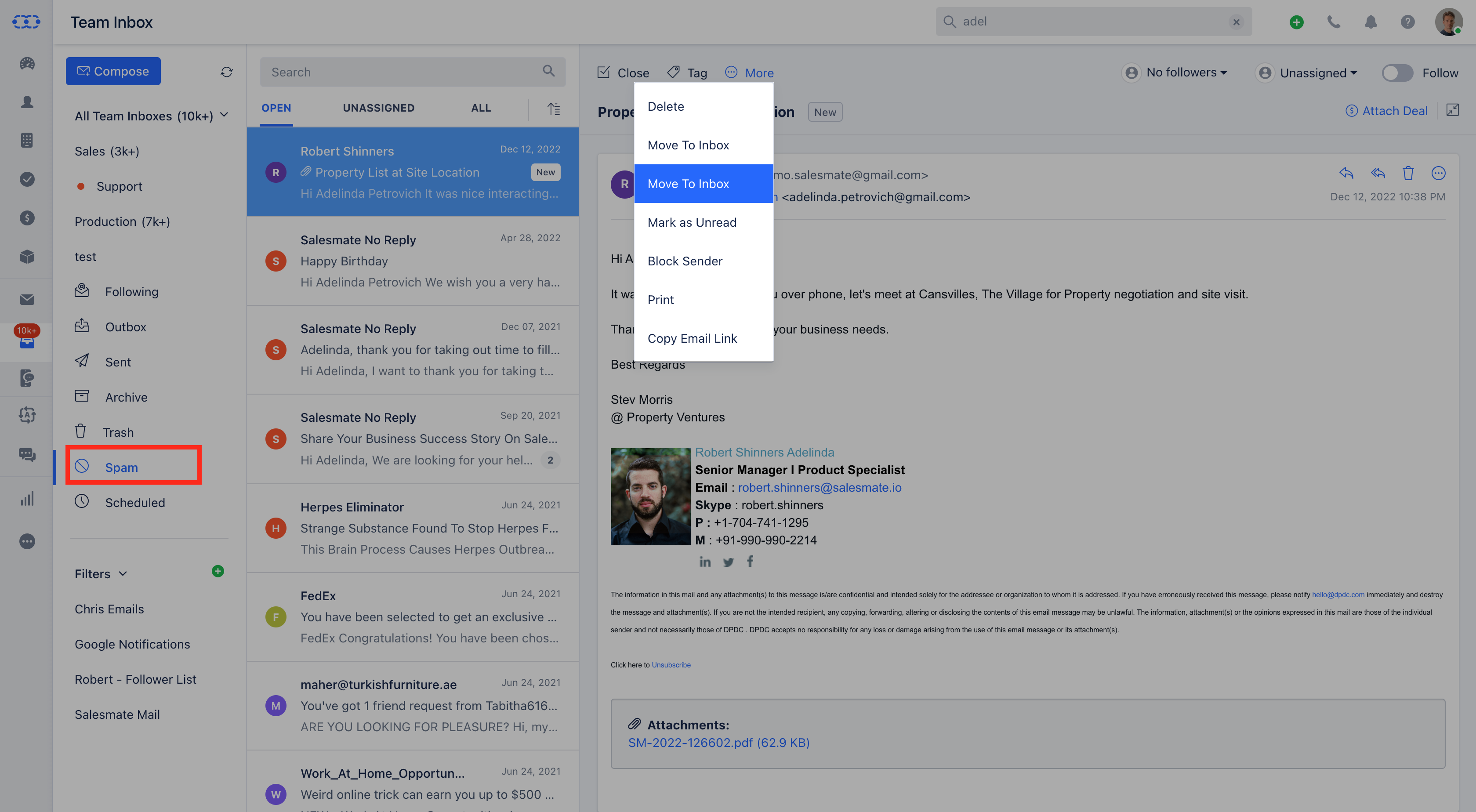
Task: Open the FedEx conversation
Action: click(x=413, y=616)
